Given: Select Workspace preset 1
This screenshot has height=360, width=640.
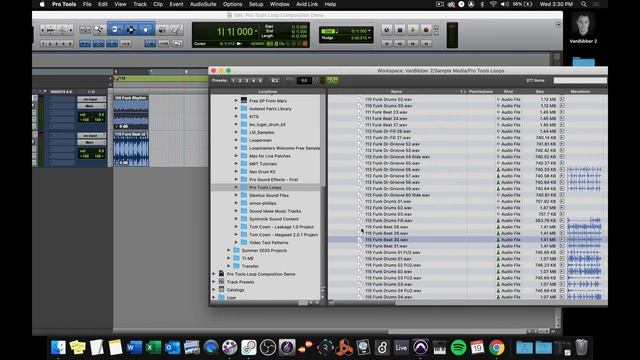Looking at the screenshot, I should pyautogui.click(x=233, y=80).
